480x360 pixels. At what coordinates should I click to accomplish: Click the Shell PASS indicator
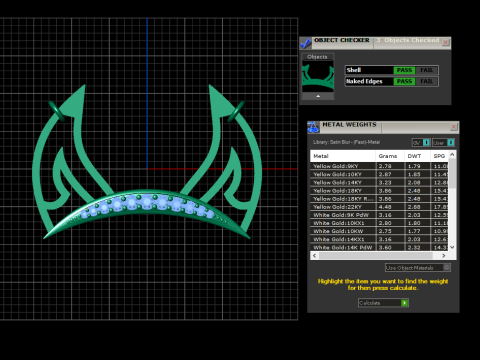click(404, 70)
